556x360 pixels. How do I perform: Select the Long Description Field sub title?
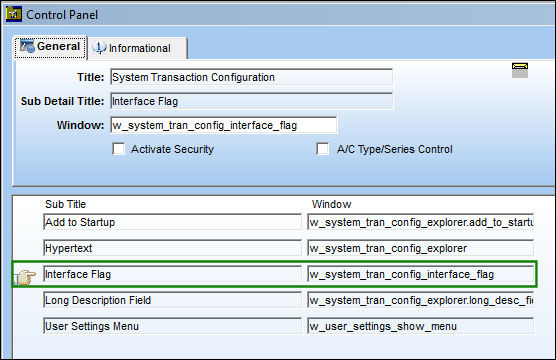click(x=172, y=300)
